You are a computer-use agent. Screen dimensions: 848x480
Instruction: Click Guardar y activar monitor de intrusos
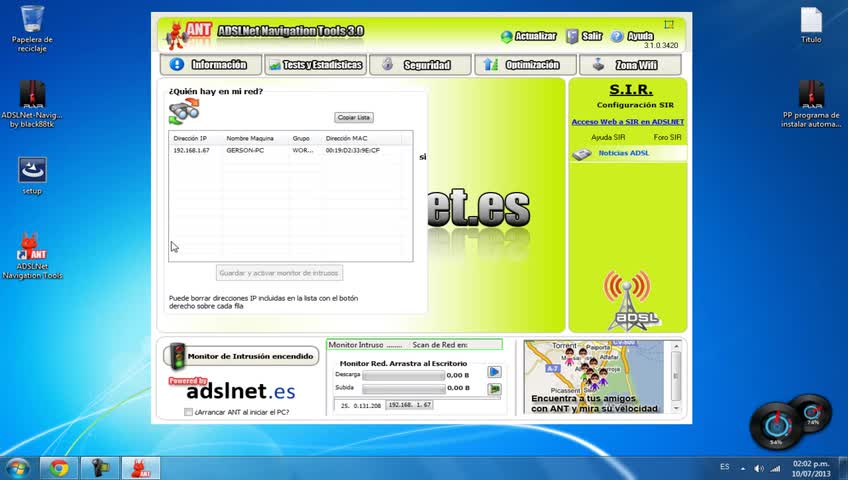pos(279,273)
